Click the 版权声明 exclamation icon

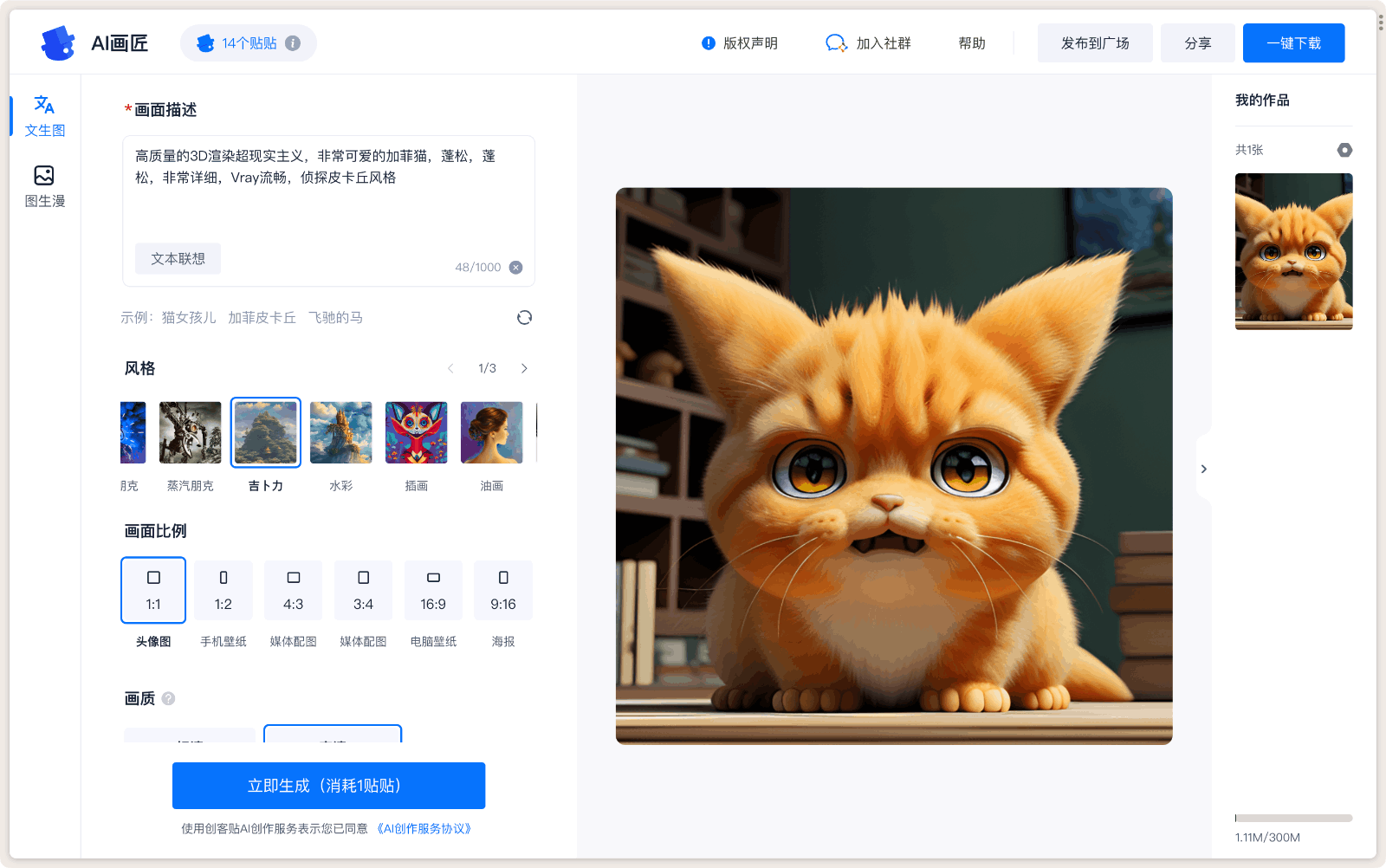pyautogui.click(x=709, y=43)
